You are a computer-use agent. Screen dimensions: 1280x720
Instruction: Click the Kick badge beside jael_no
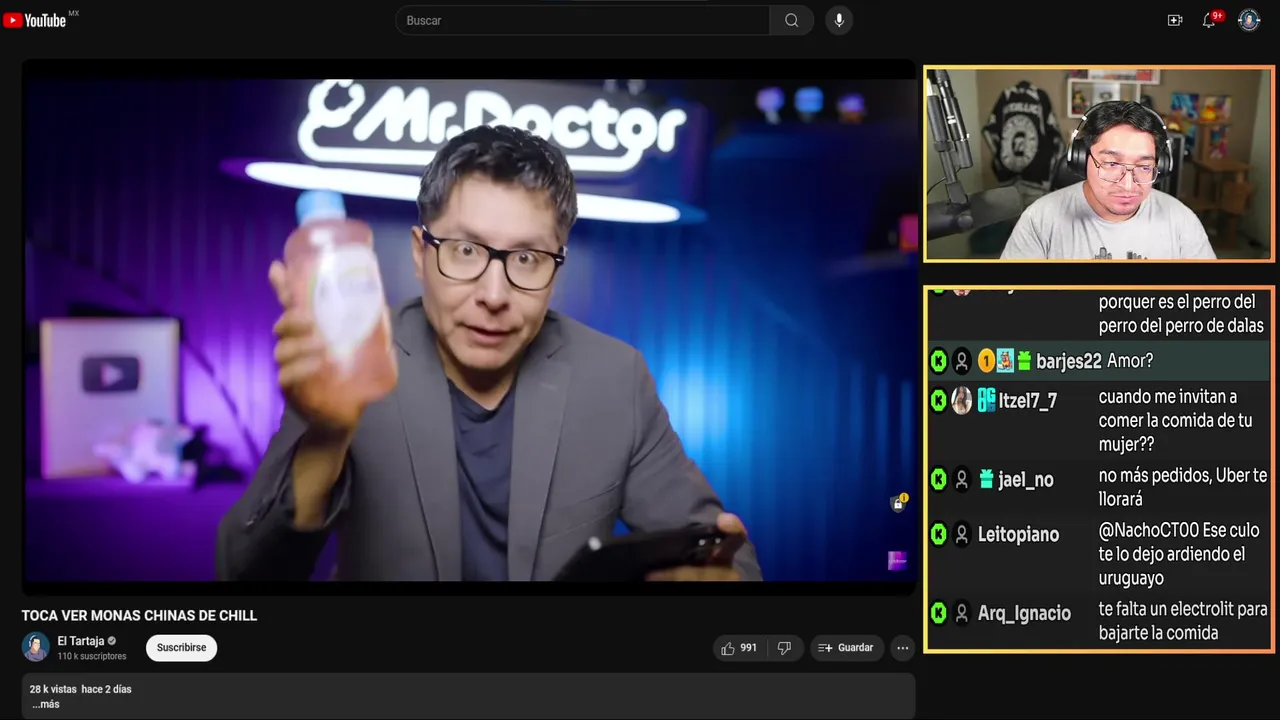tap(939, 480)
